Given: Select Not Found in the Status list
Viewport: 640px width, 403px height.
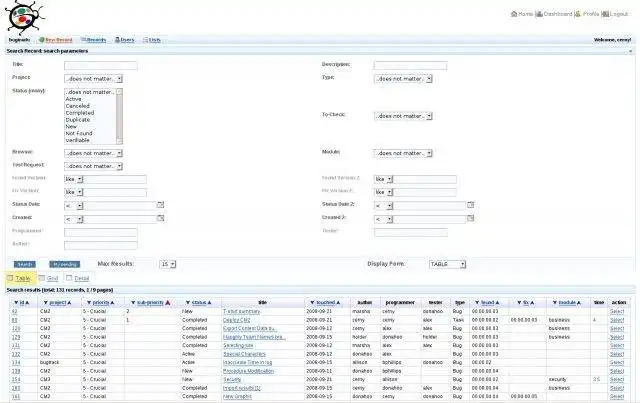Looking at the screenshot, I should tap(79, 133).
